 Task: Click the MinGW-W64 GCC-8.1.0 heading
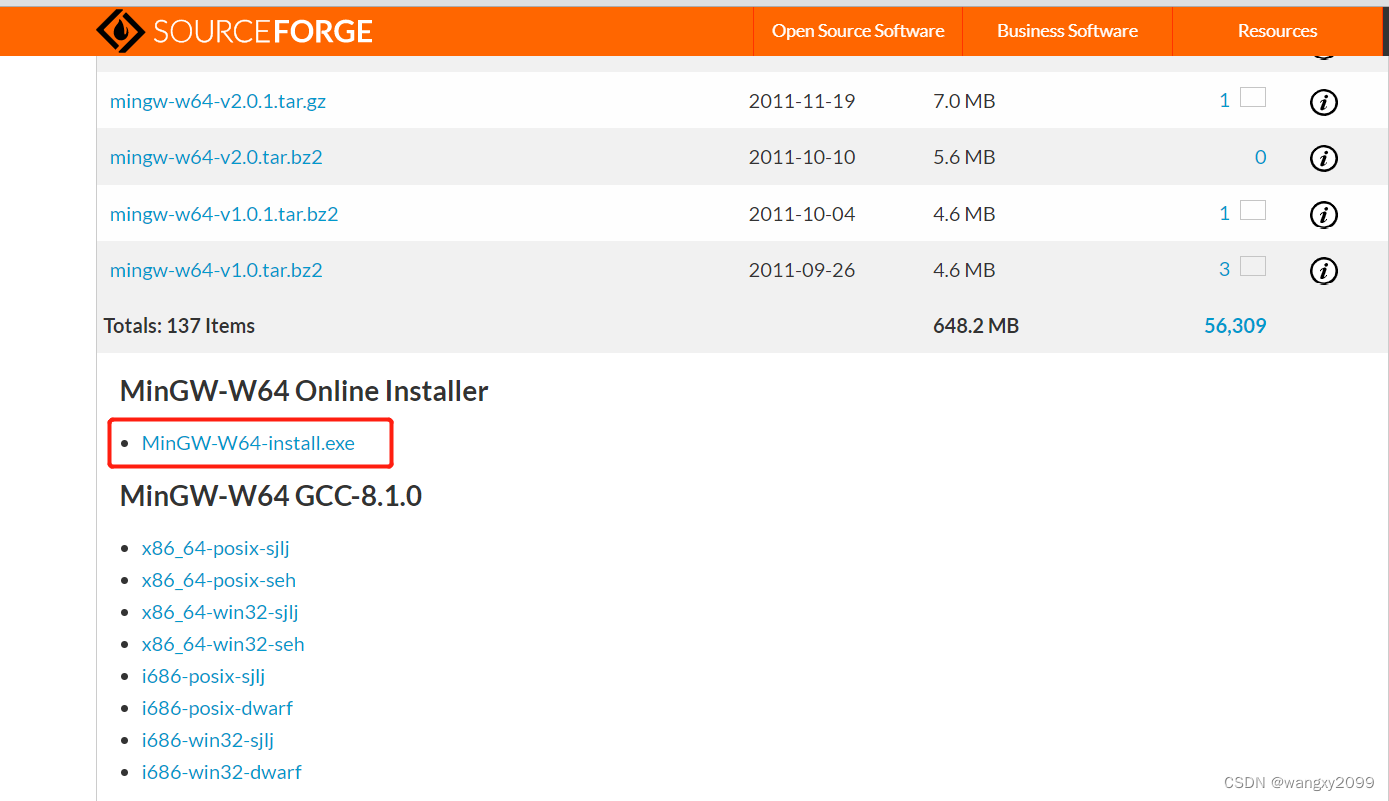[x=271, y=496]
